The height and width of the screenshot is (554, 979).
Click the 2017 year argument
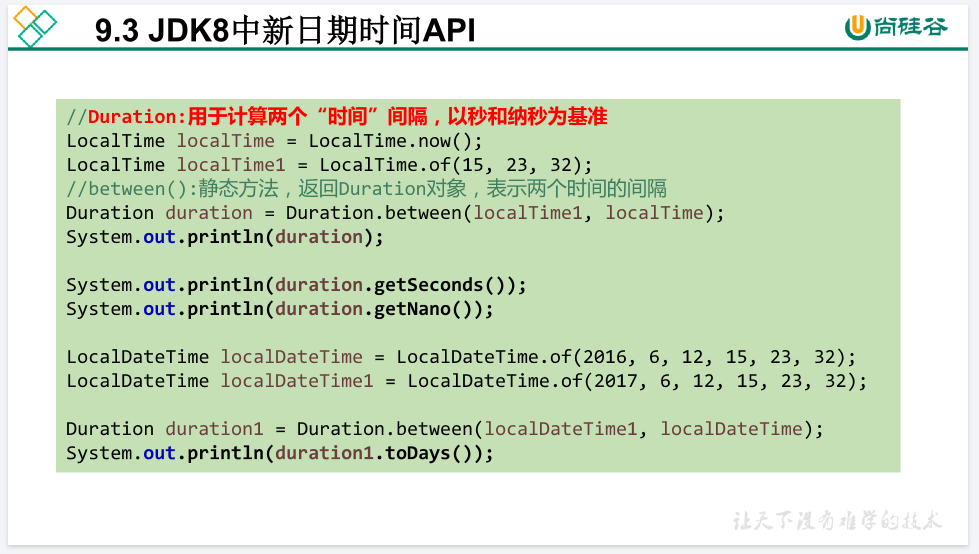click(616, 381)
